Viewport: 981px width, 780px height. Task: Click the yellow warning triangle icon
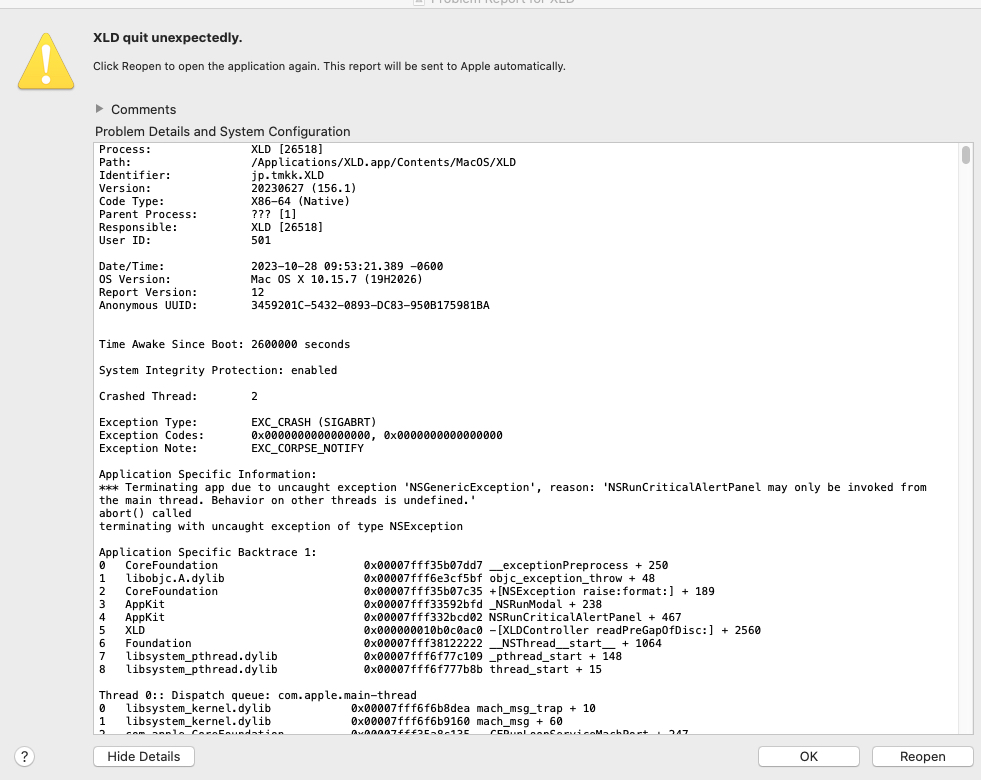pos(46,61)
